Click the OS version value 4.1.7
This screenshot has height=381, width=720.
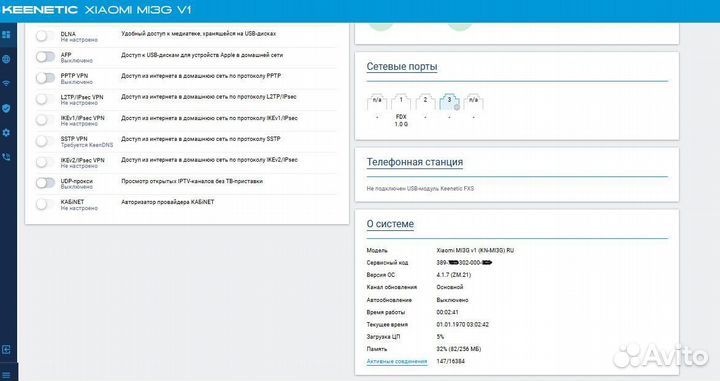[x=454, y=275]
